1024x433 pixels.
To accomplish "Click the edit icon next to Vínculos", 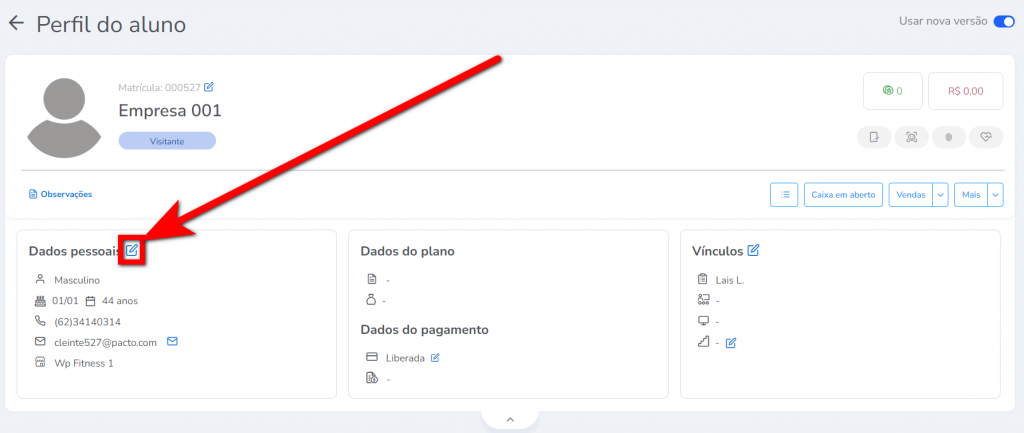I will click(x=753, y=250).
